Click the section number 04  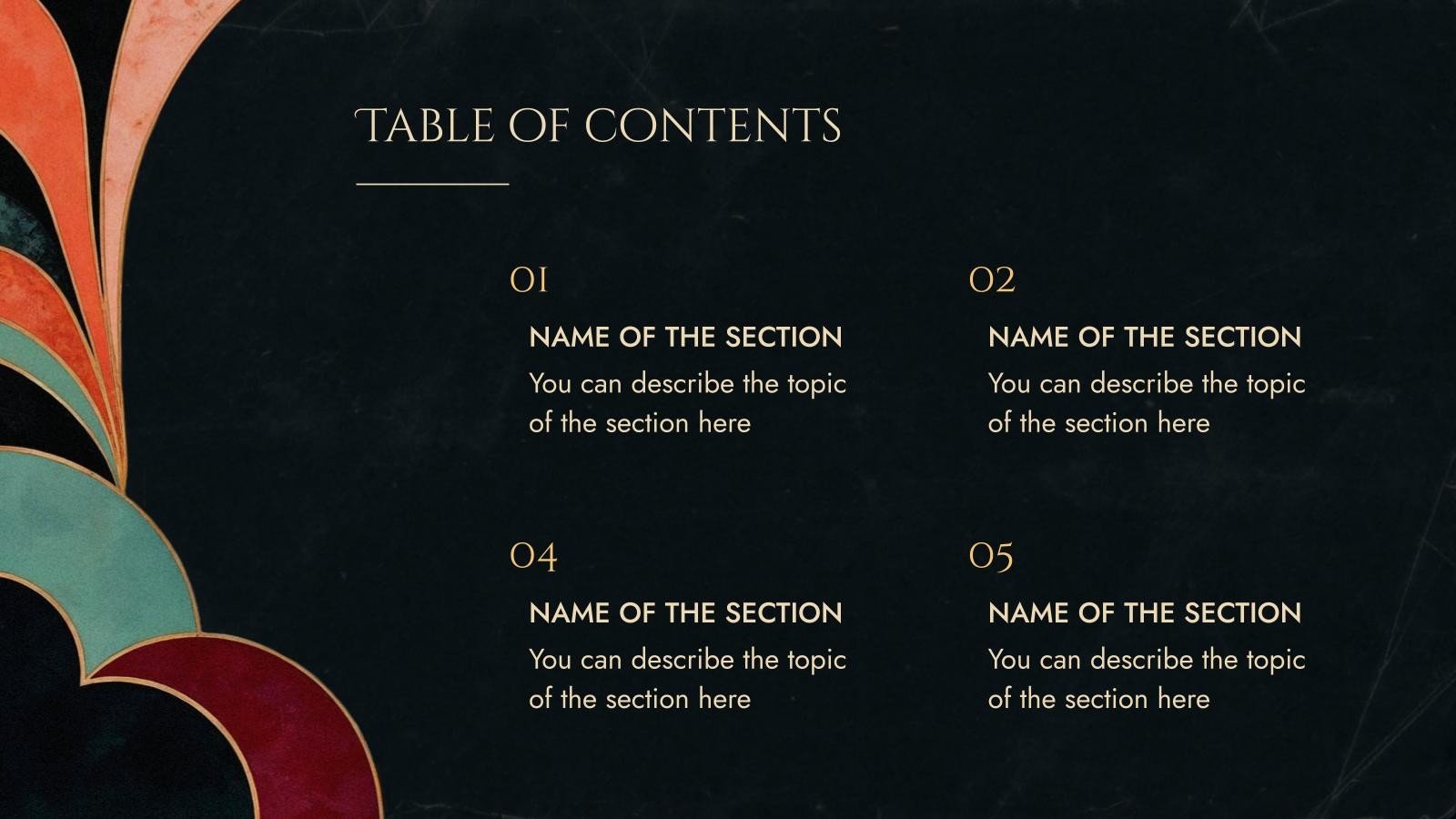pos(532,555)
